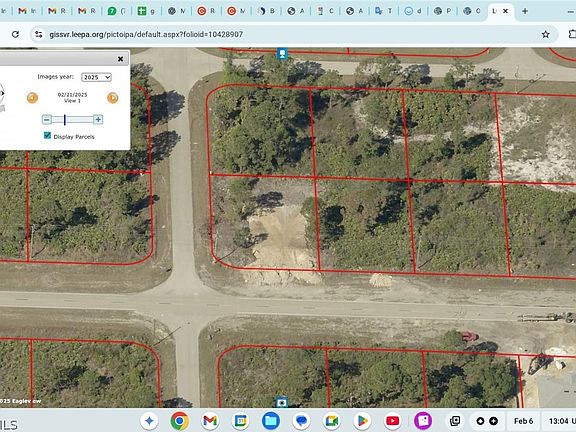Open Messages app from the shelf
The image size is (576, 432).
click(x=301, y=421)
